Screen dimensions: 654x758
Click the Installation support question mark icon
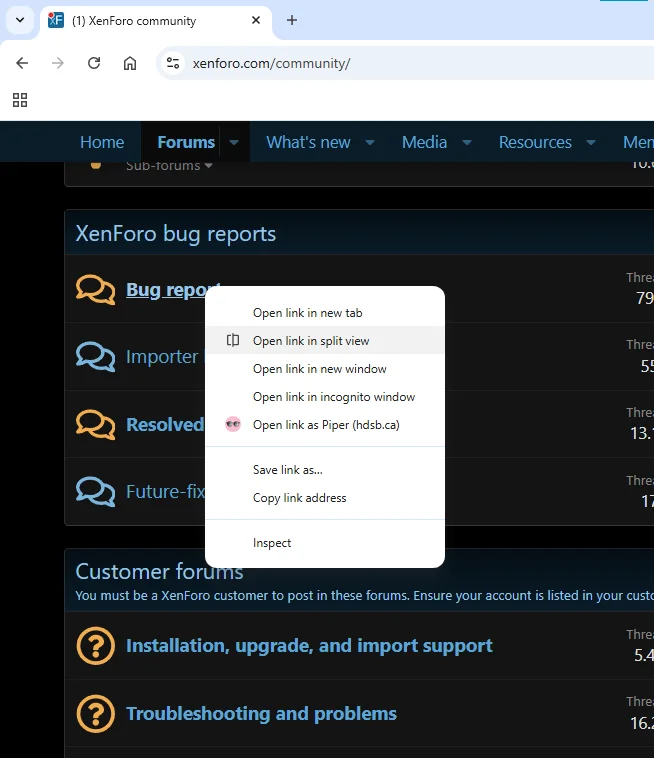tap(95, 646)
